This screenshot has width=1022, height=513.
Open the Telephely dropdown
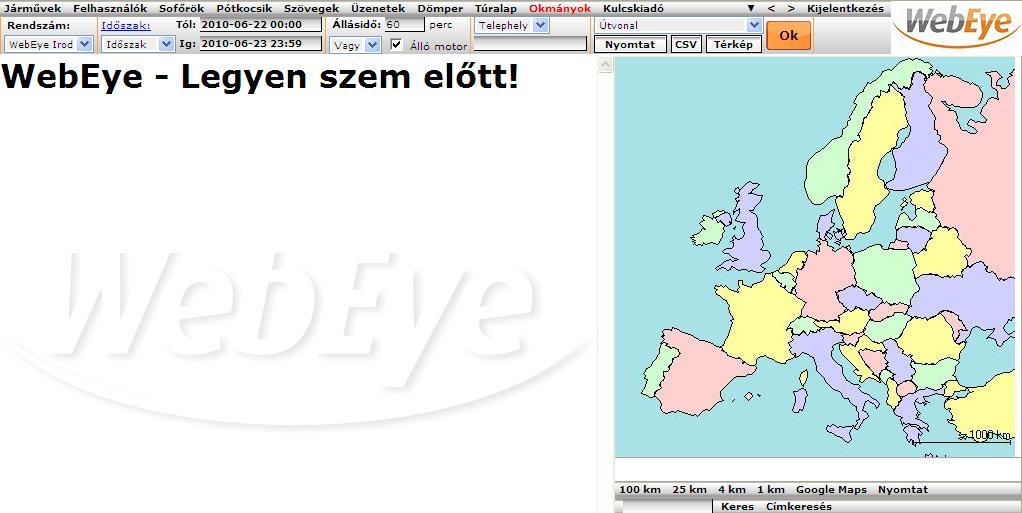point(512,25)
